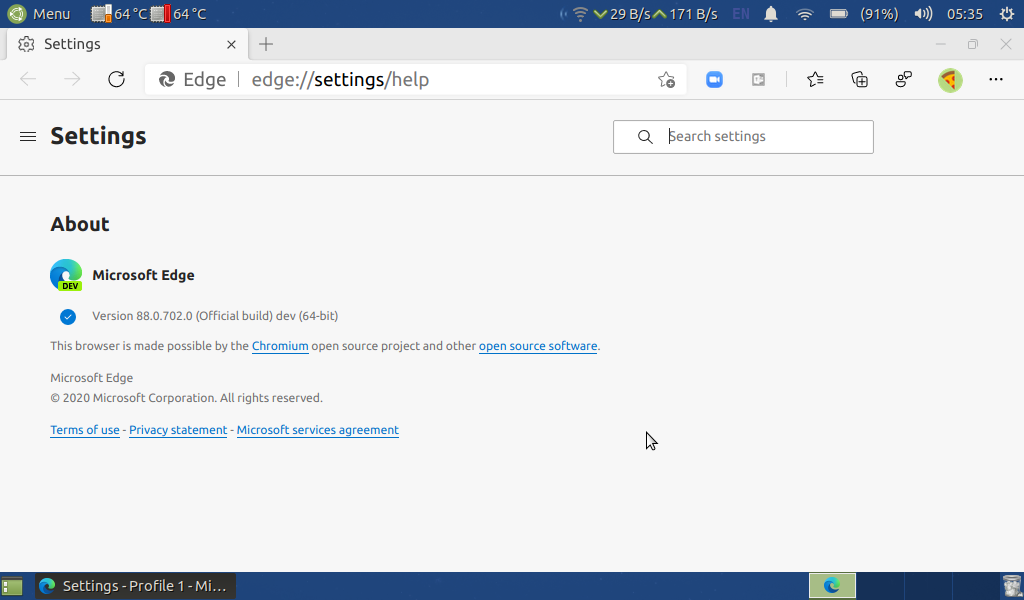This screenshot has height=600, width=1024.
Task: Click the volume icon in the top panel
Action: click(x=921, y=14)
